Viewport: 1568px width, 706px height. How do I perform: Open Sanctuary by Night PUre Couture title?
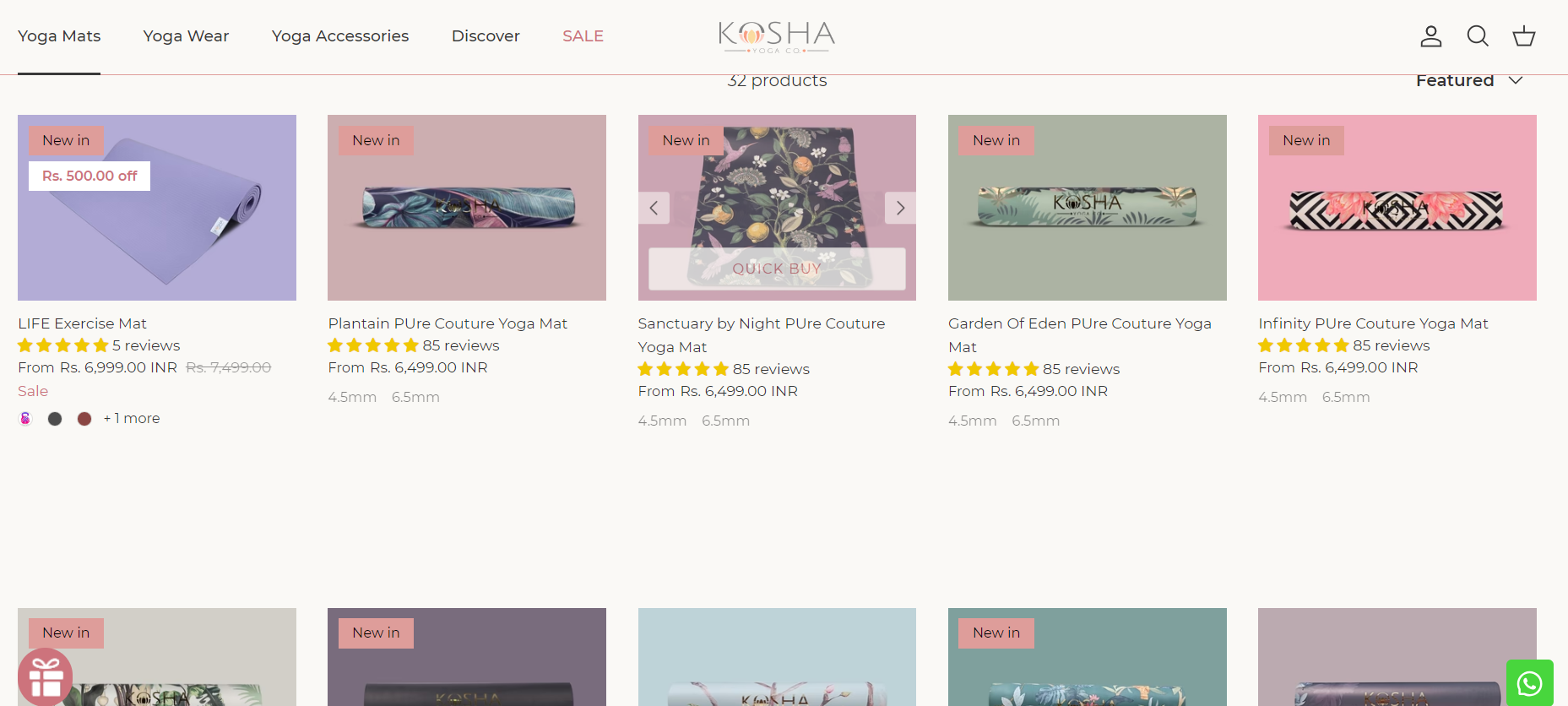[762, 335]
